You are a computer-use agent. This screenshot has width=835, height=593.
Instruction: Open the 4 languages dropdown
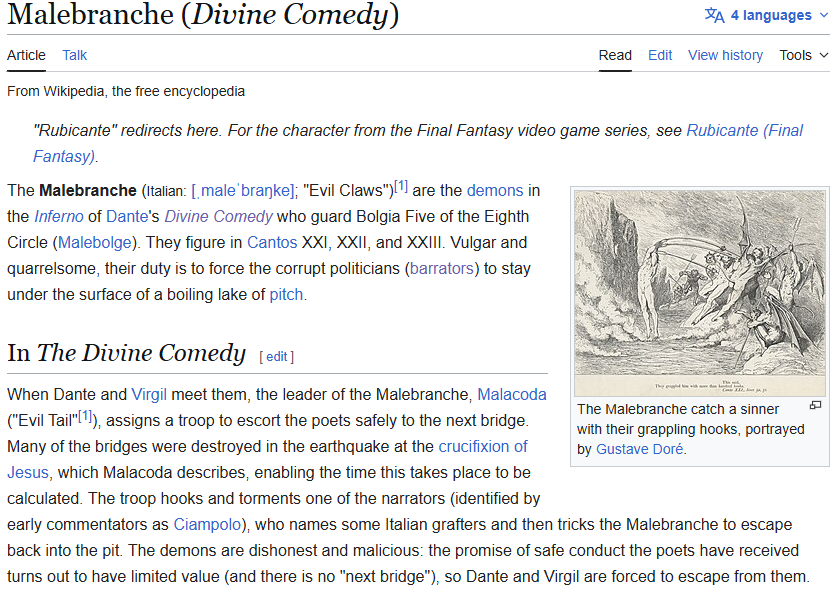coord(766,15)
